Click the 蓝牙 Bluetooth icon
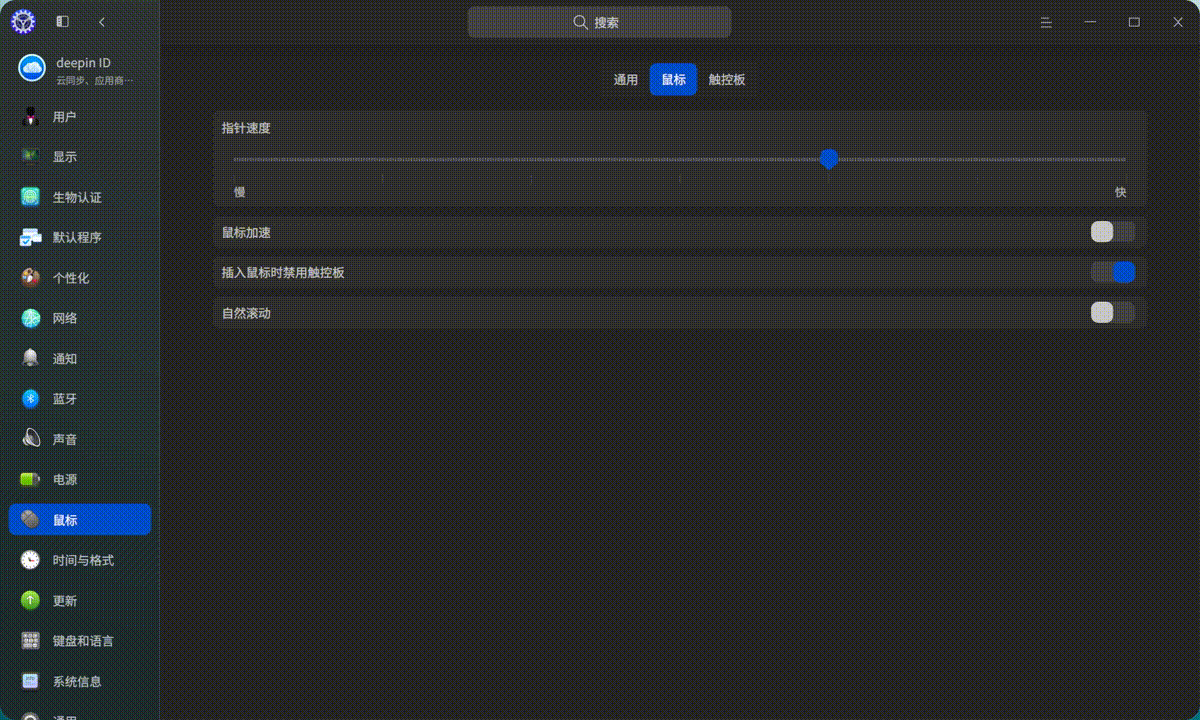Viewport: 1200px width, 720px height. [31, 399]
